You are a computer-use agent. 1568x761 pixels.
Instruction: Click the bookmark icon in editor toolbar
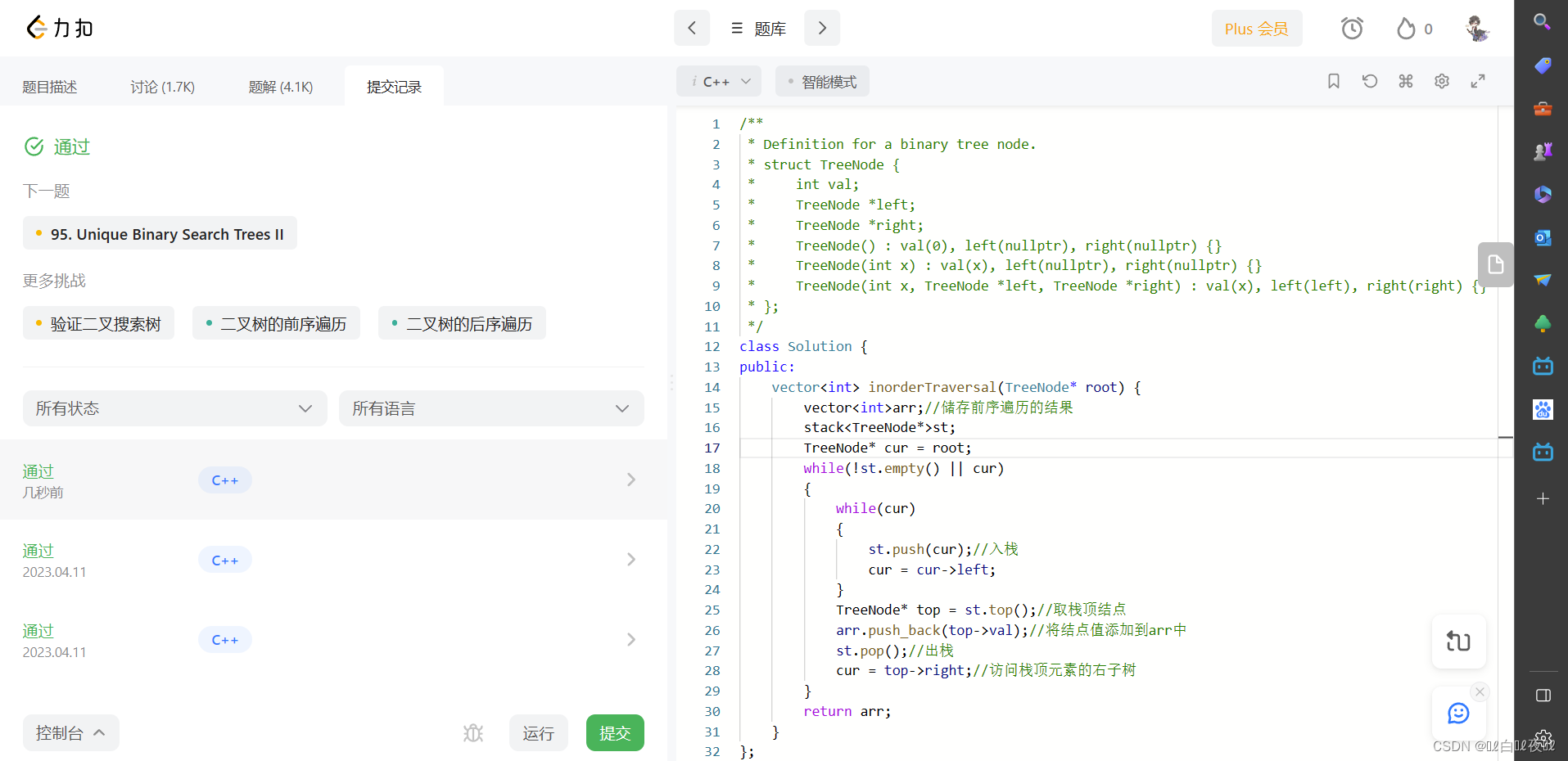click(x=1334, y=81)
